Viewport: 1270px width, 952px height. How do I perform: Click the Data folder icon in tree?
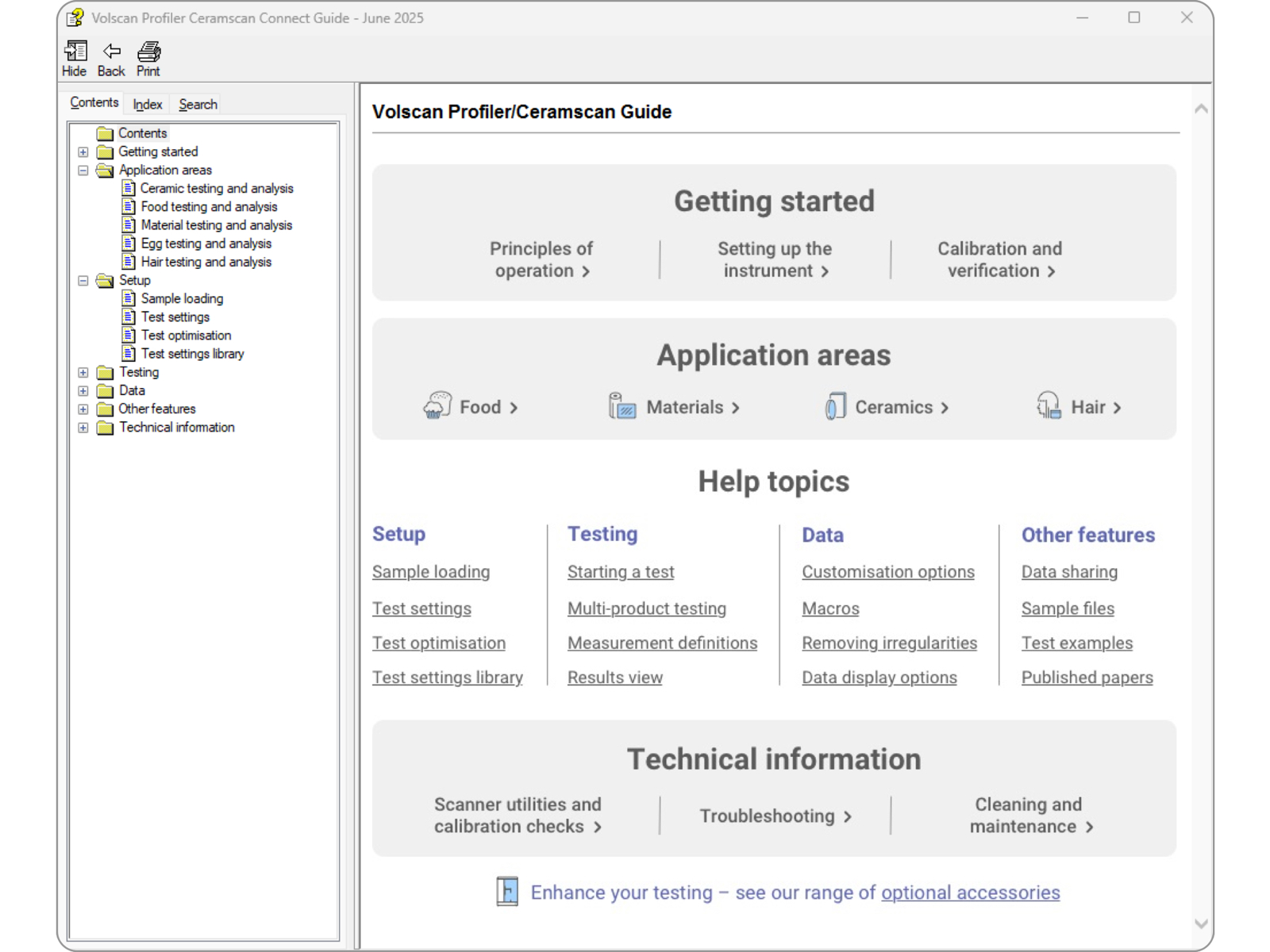tap(105, 390)
